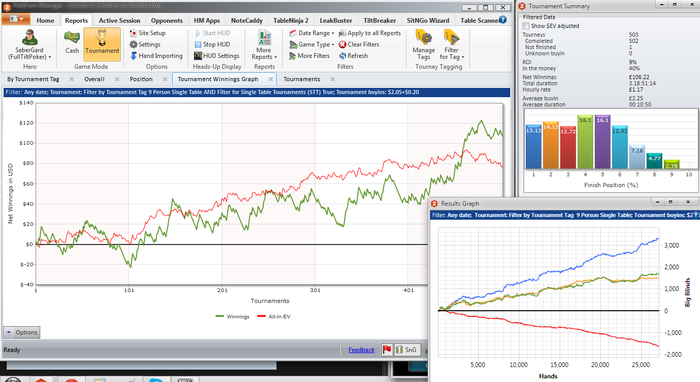The image size is (700, 382).
Task: Switch to the Opponents ribbon tab
Action: click(x=167, y=21)
